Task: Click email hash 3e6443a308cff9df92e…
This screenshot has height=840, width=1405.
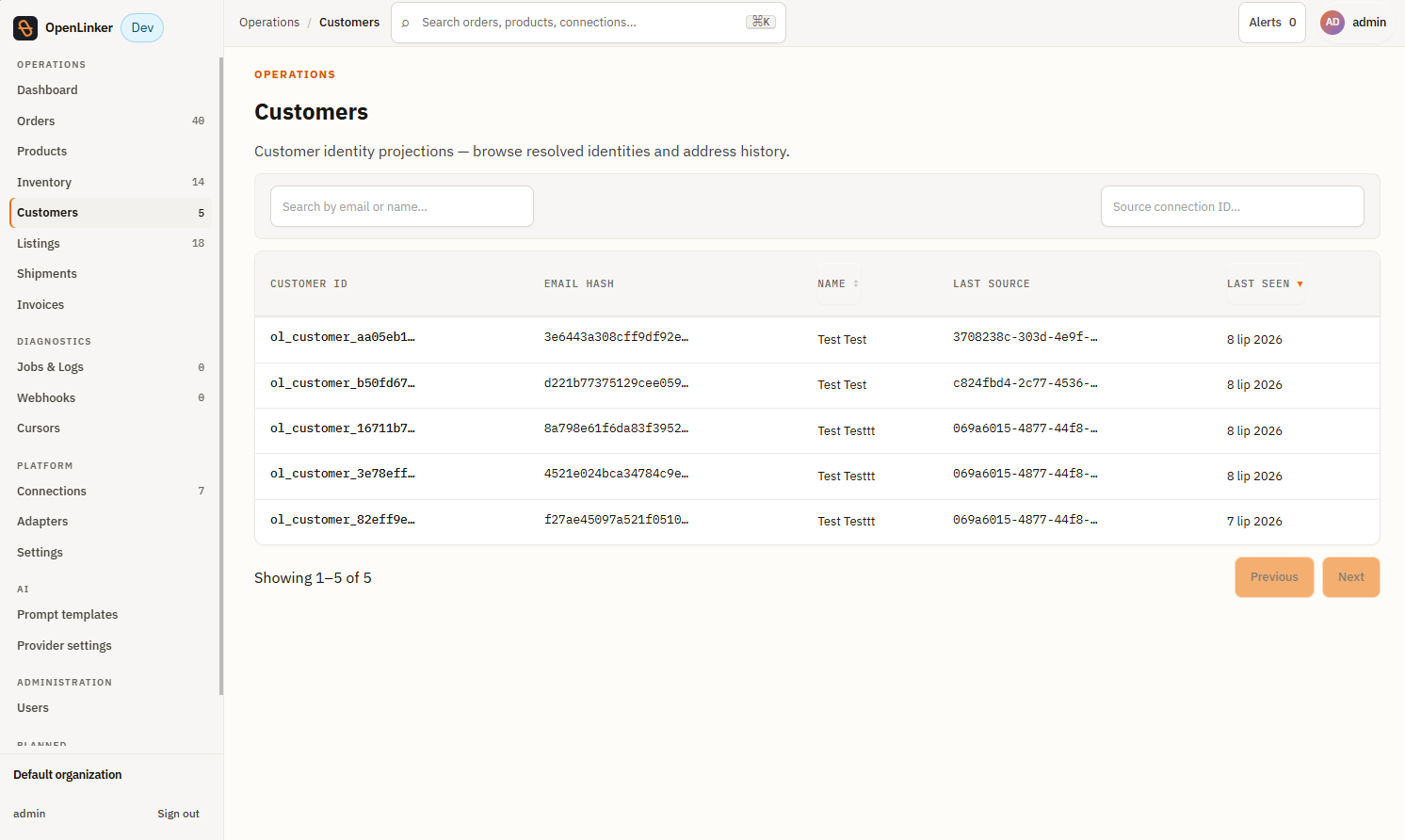Action: pyautogui.click(x=616, y=337)
